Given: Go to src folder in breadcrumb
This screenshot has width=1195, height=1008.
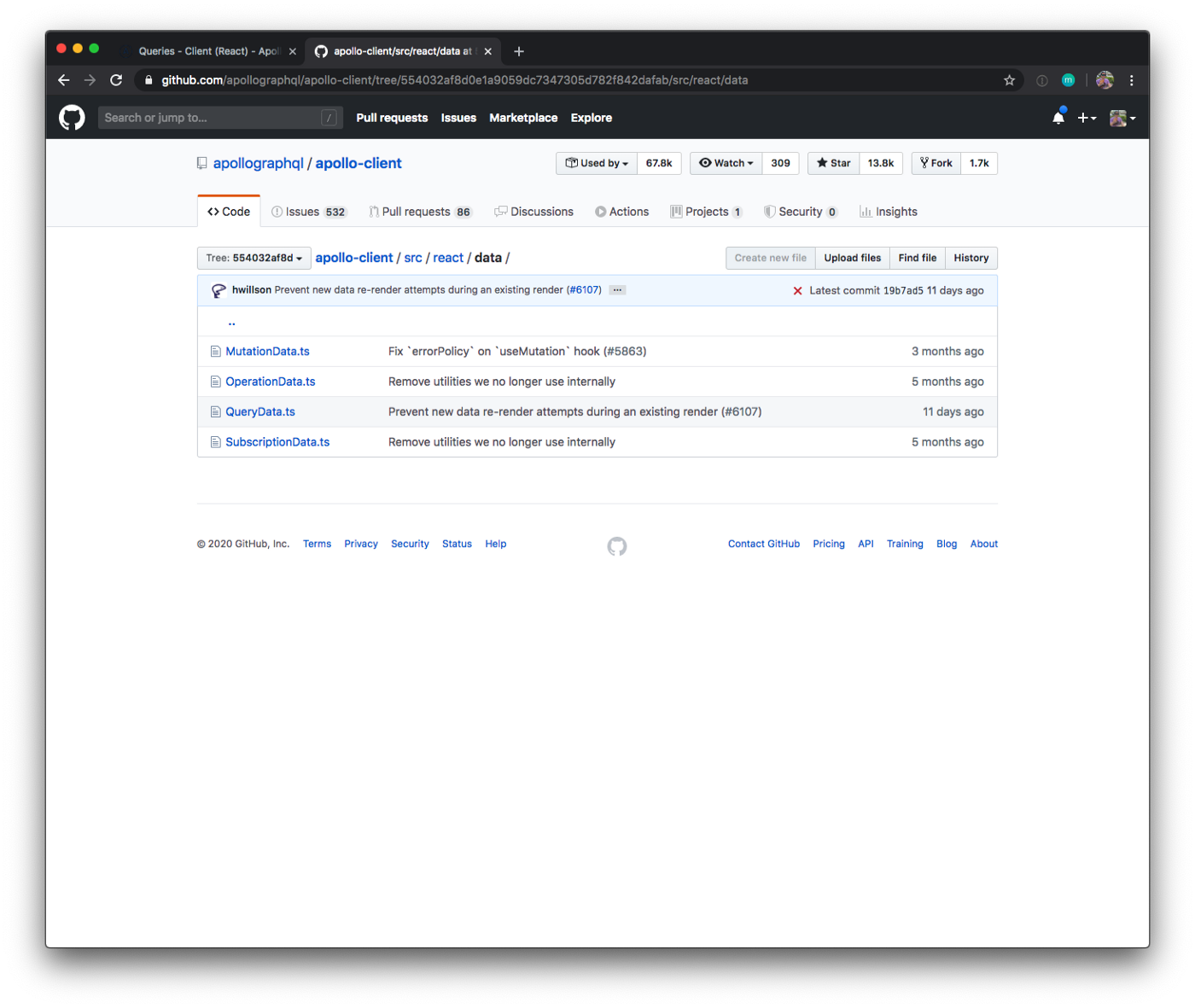Looking at the screenshot, I should click(x=413, y=258).
